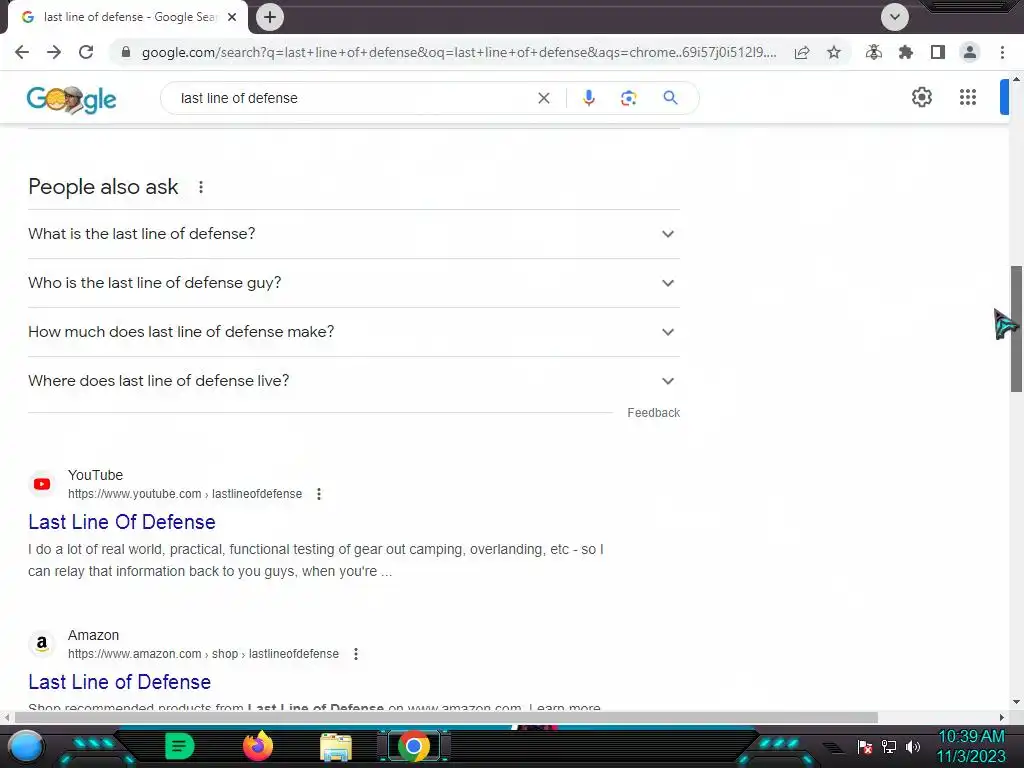
Task: Click the scroll down arrow
Action: [1016, 703]
